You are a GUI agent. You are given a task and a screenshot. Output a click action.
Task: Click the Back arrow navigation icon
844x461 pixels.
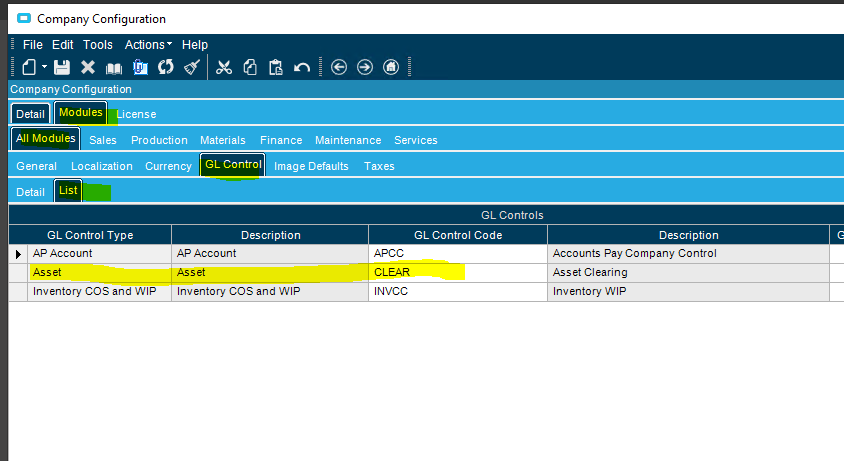point(339,67)
